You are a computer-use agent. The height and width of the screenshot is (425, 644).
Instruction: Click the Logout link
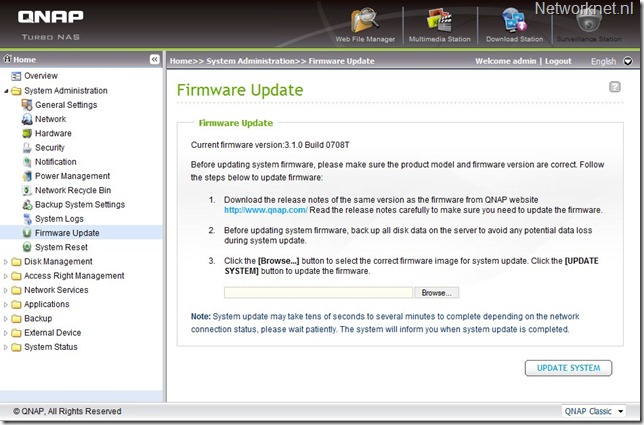[x=558, y=61]
